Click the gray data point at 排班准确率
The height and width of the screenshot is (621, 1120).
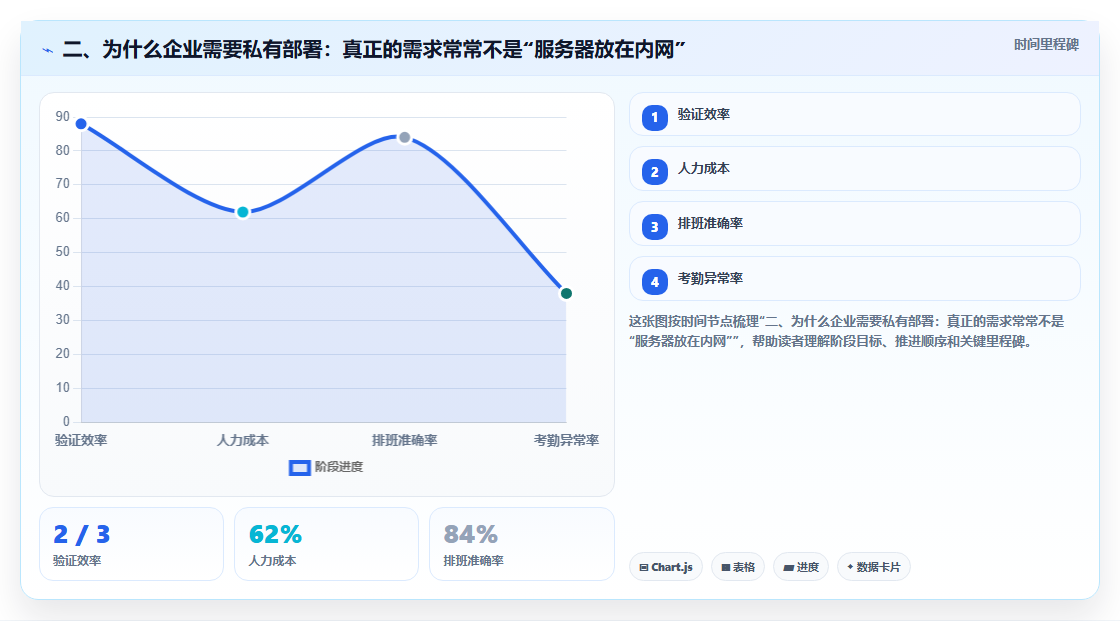tap(404, 137)
